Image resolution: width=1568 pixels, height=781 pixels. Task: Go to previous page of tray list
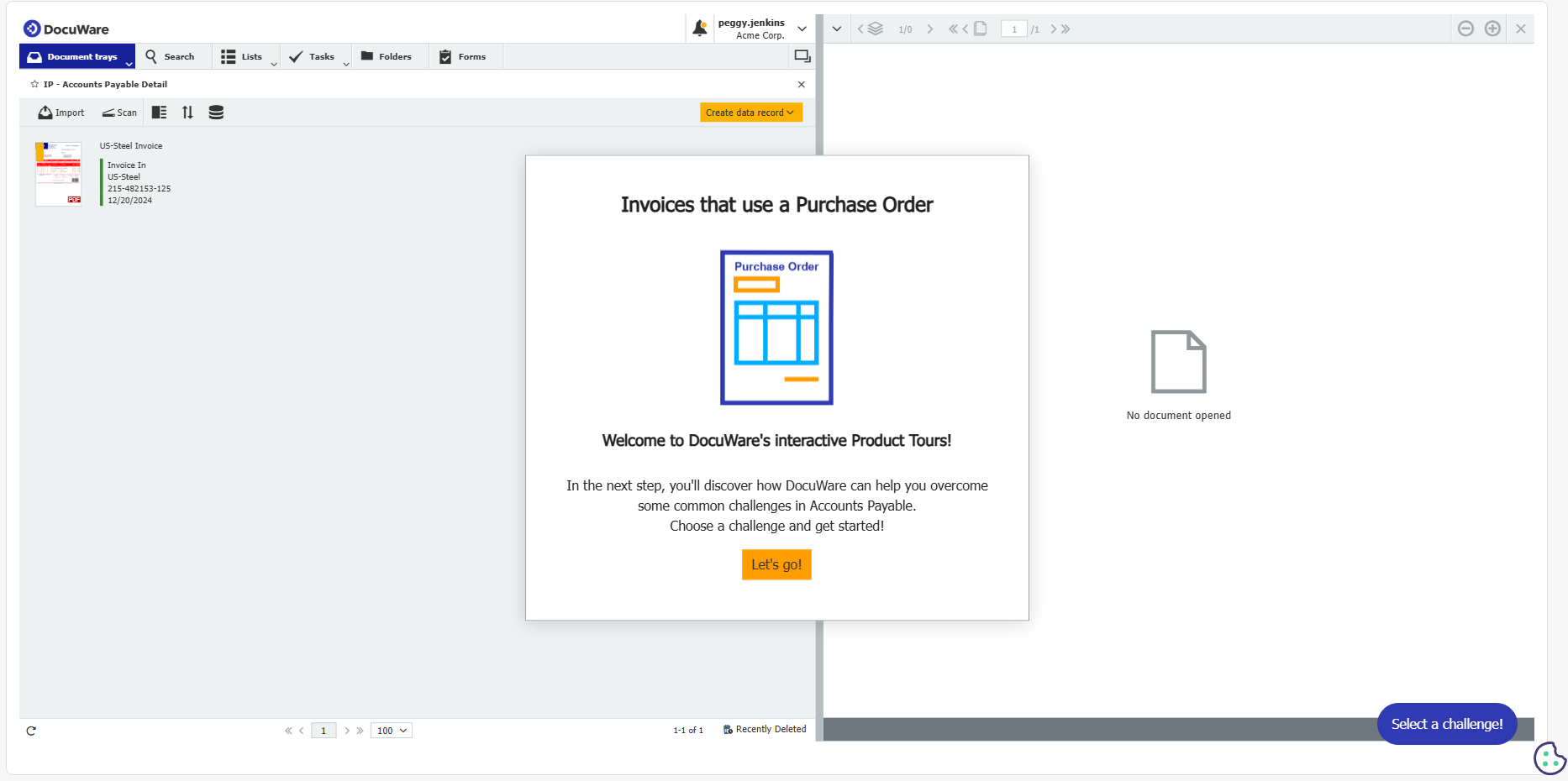click(302, 731)
